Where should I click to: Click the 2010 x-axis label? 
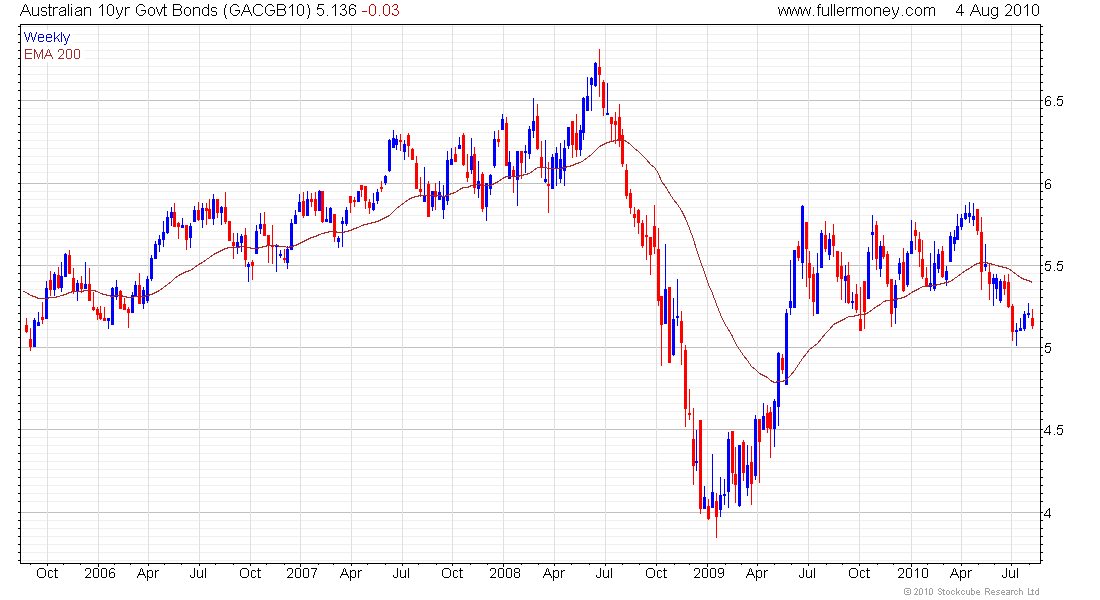[x=913, y=573]
